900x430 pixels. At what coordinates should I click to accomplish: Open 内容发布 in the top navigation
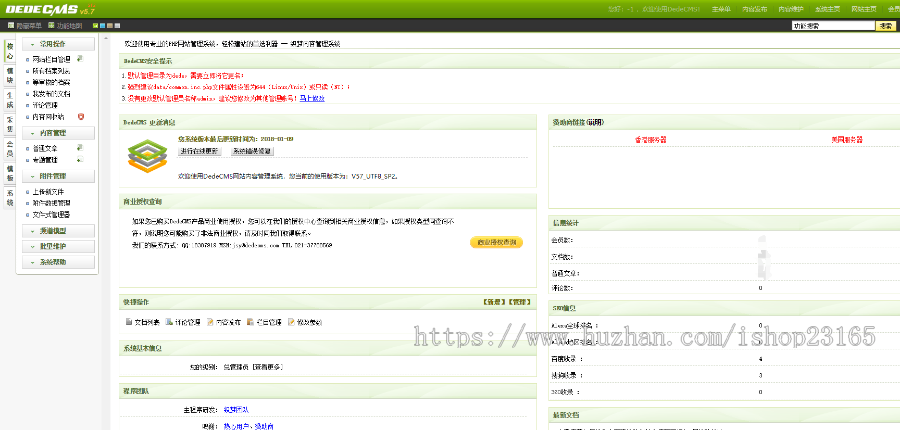point(754,9)
